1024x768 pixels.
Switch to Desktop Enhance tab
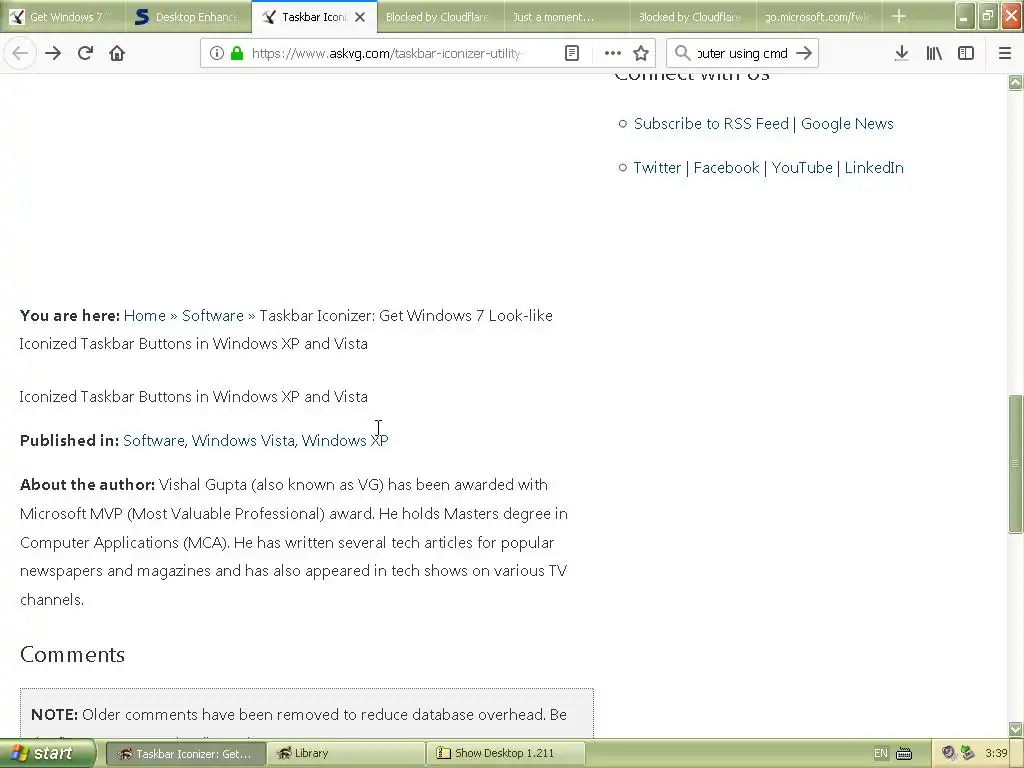pos(188,17)
